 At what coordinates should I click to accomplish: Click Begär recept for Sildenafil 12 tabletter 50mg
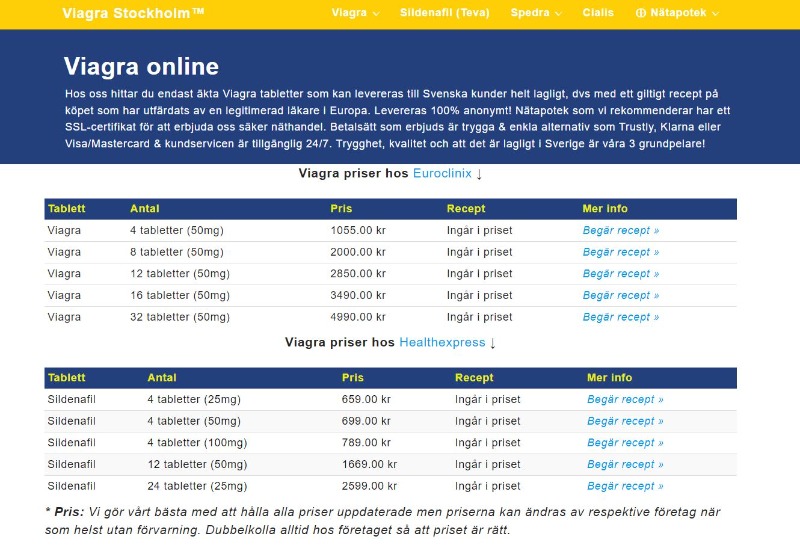click(x=625, y=465)
